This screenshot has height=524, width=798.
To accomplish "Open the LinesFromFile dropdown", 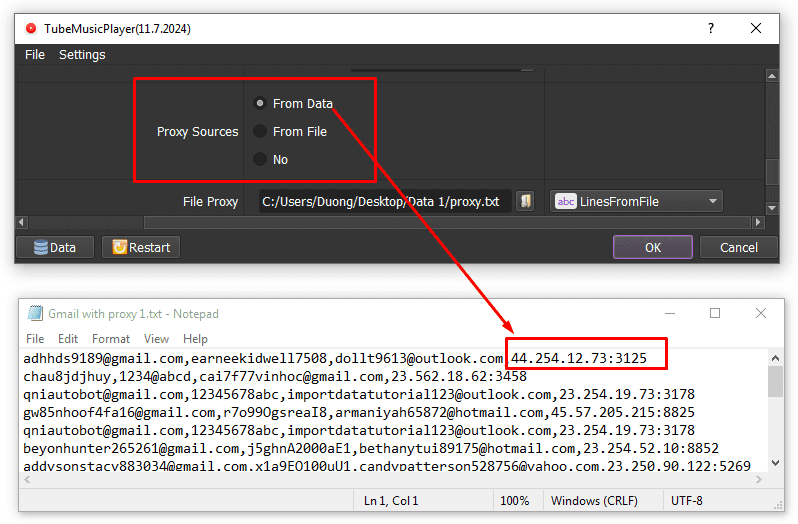I will (x=636, y=201).
